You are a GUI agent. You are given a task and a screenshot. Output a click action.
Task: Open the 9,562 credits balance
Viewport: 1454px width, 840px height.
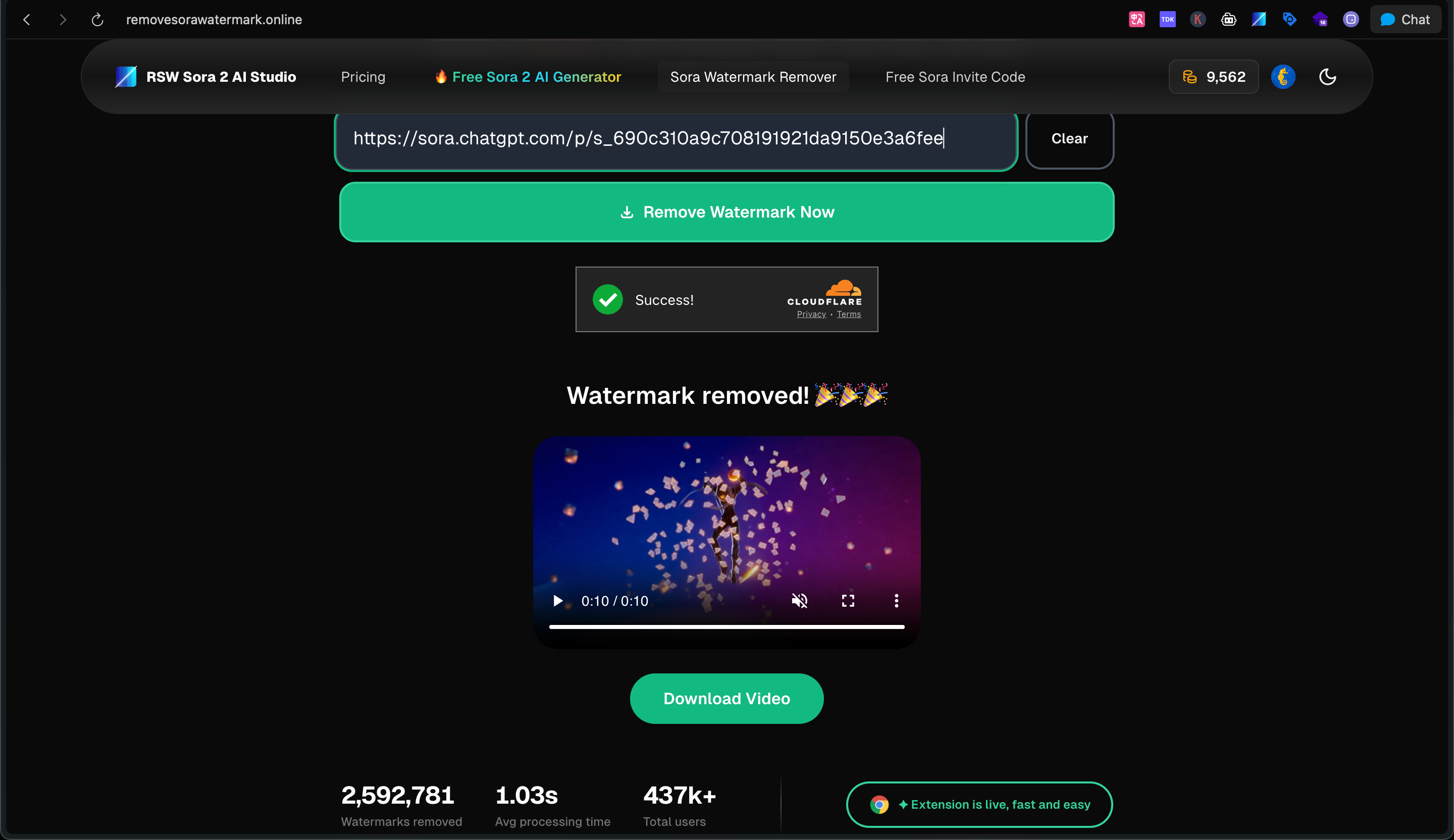click(1213, 77)
